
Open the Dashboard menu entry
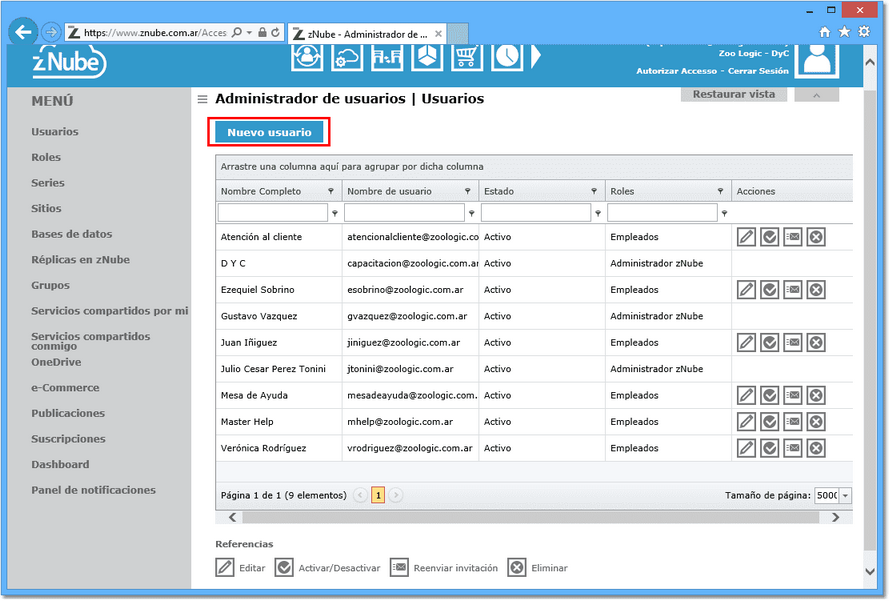click(x=60, y=464)
